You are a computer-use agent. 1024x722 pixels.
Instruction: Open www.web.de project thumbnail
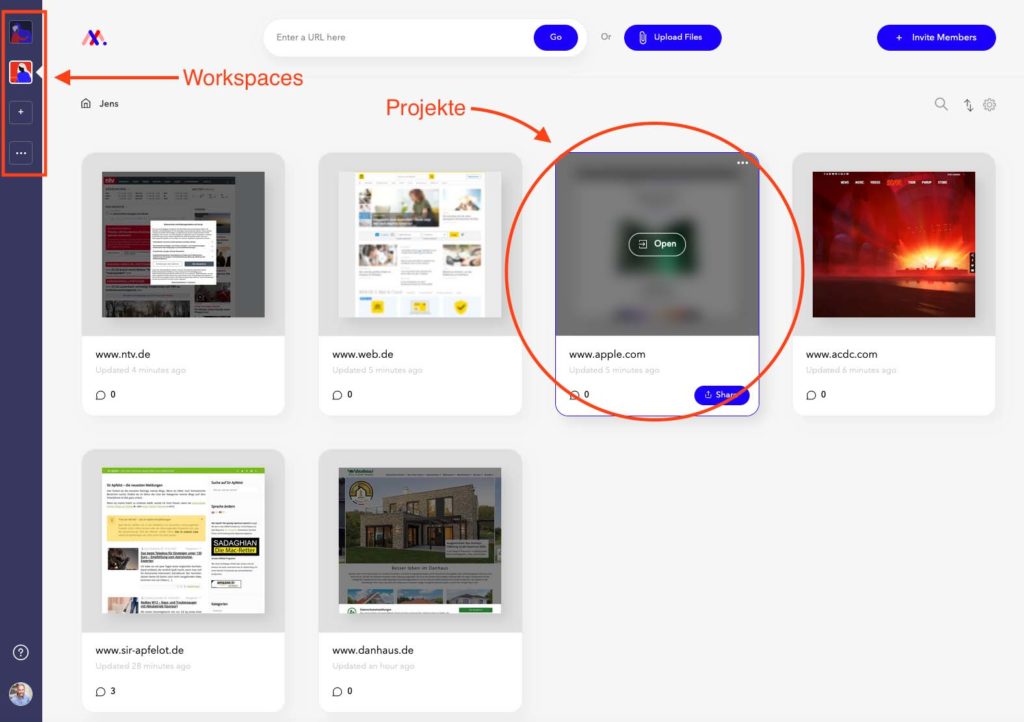pos(420,244)
